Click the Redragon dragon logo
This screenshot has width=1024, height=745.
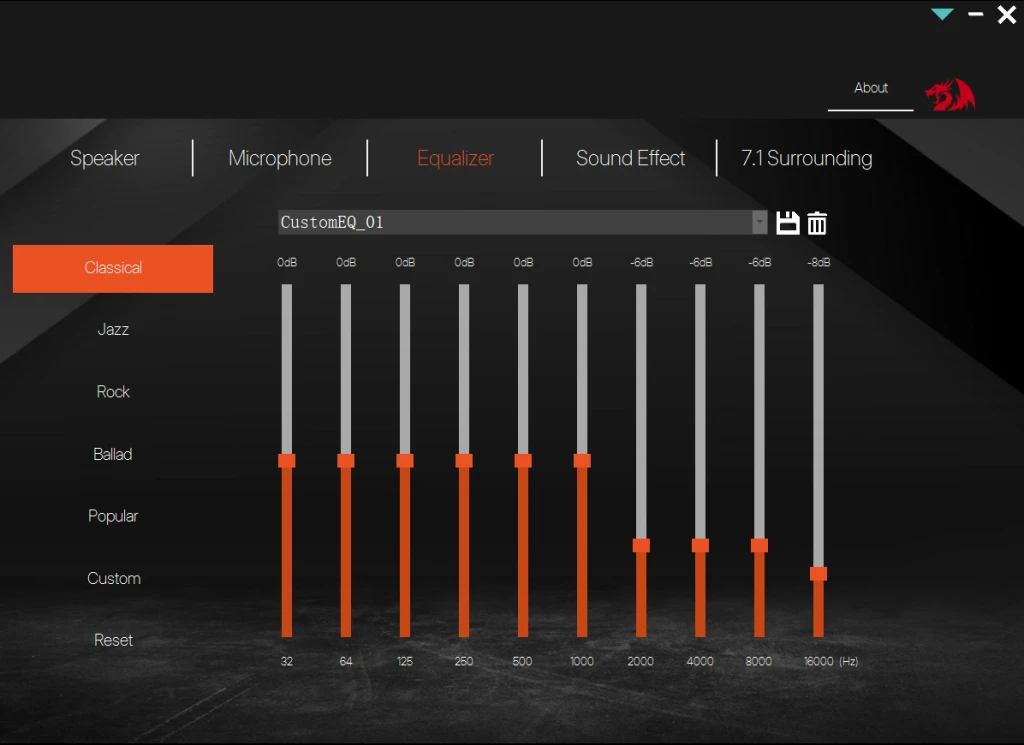[x=950, y=95]
